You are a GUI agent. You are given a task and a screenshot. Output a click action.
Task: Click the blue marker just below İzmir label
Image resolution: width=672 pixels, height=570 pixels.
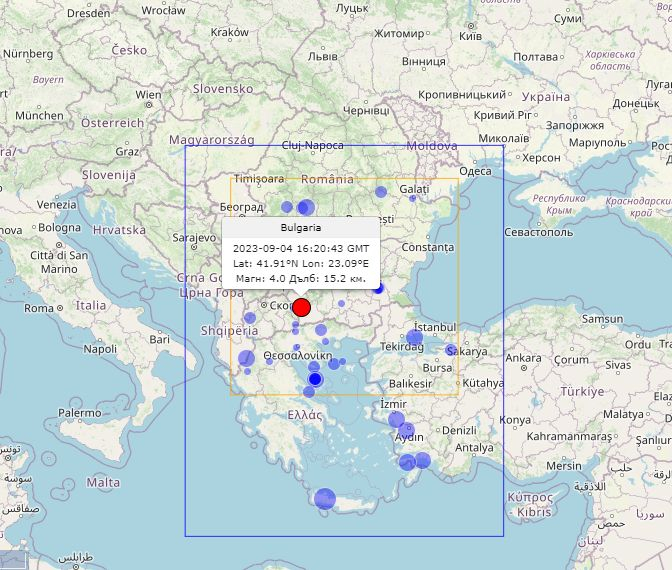click(396, 420)
